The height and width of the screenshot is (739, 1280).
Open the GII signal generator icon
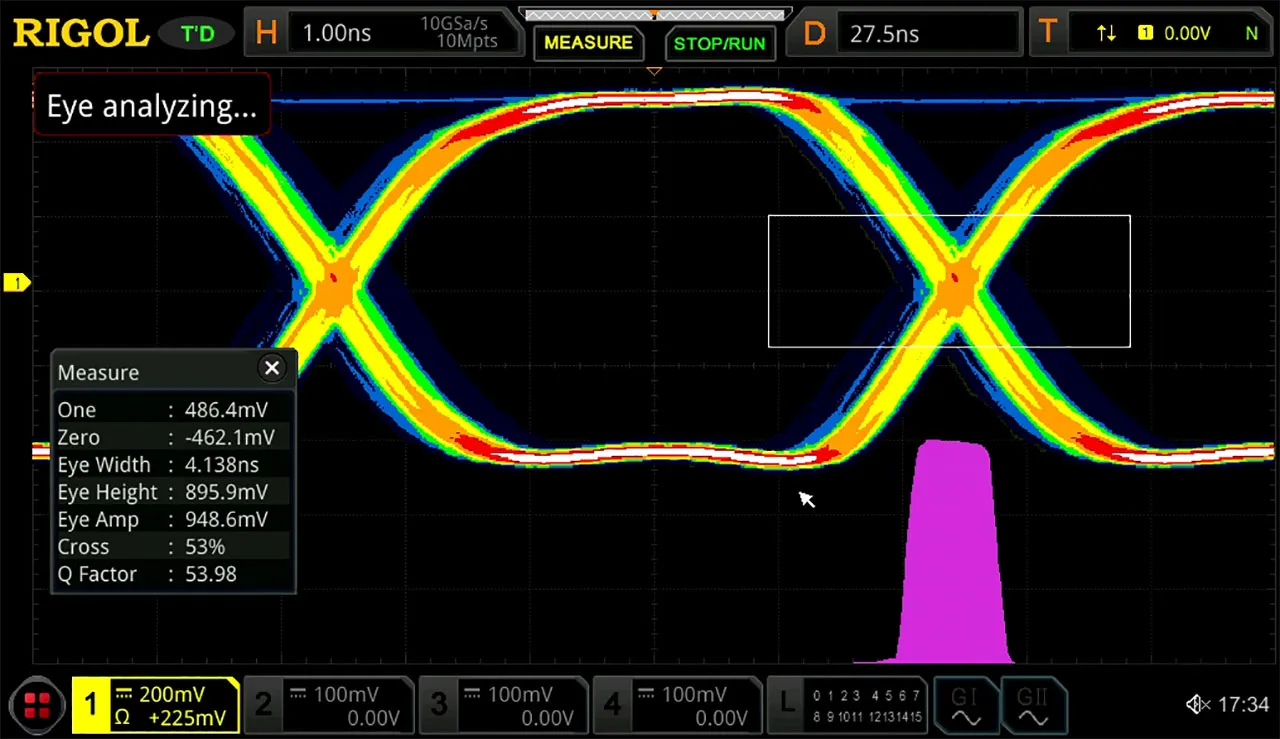coord(1032,705)
